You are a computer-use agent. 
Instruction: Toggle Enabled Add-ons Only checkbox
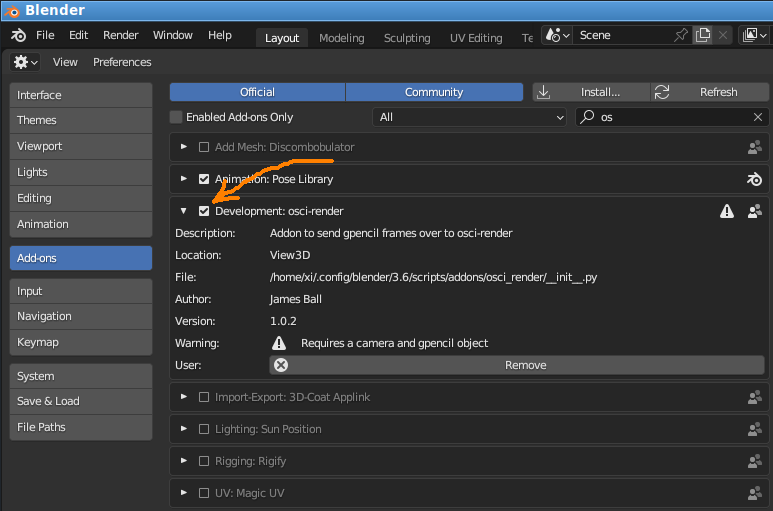[x=176, y=117]
